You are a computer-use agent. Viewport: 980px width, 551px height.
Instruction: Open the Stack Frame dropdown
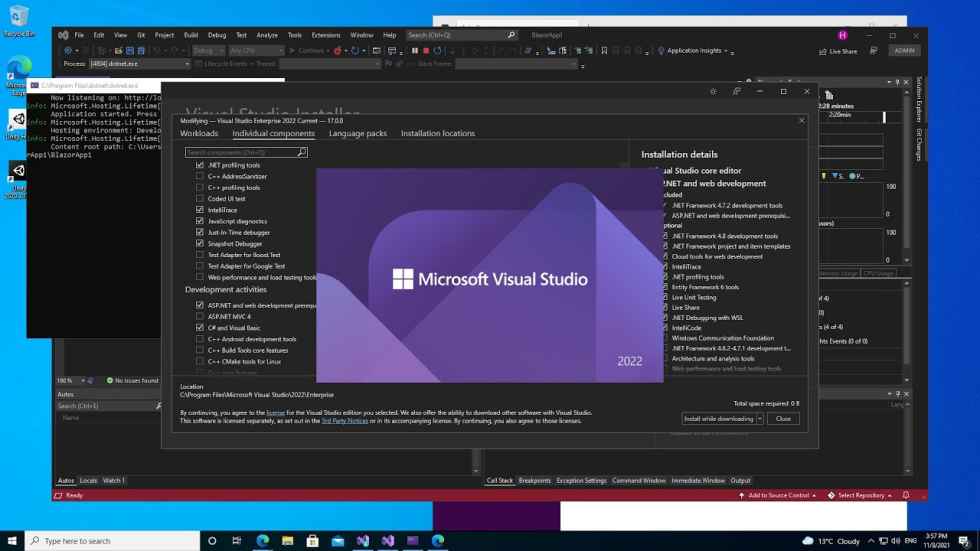[x=516, y=64]
